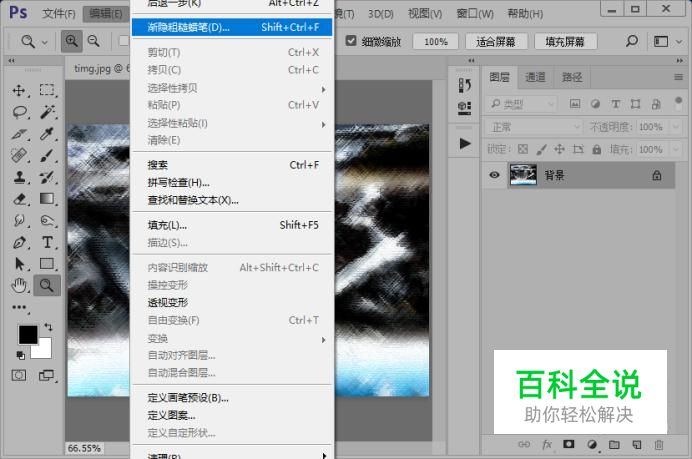
Task: Select the Crop tool
Action: point(19,134)
